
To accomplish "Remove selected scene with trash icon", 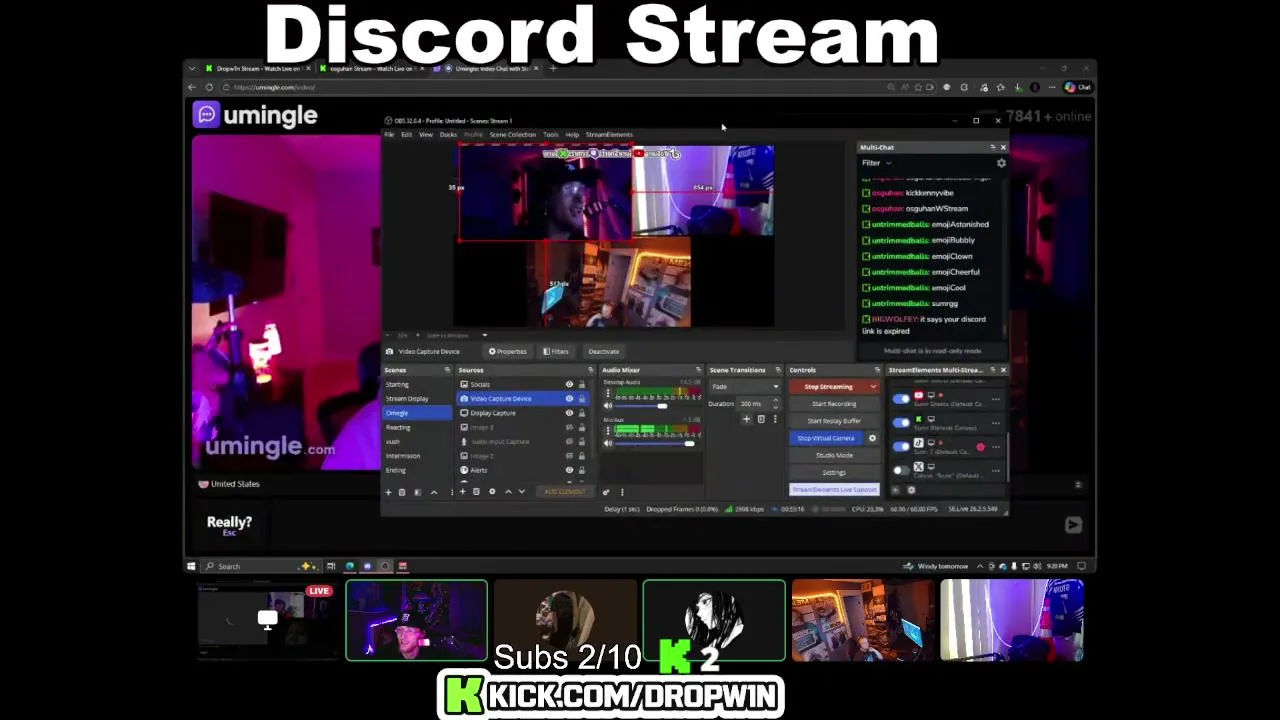I will click(x=403, y=492).
